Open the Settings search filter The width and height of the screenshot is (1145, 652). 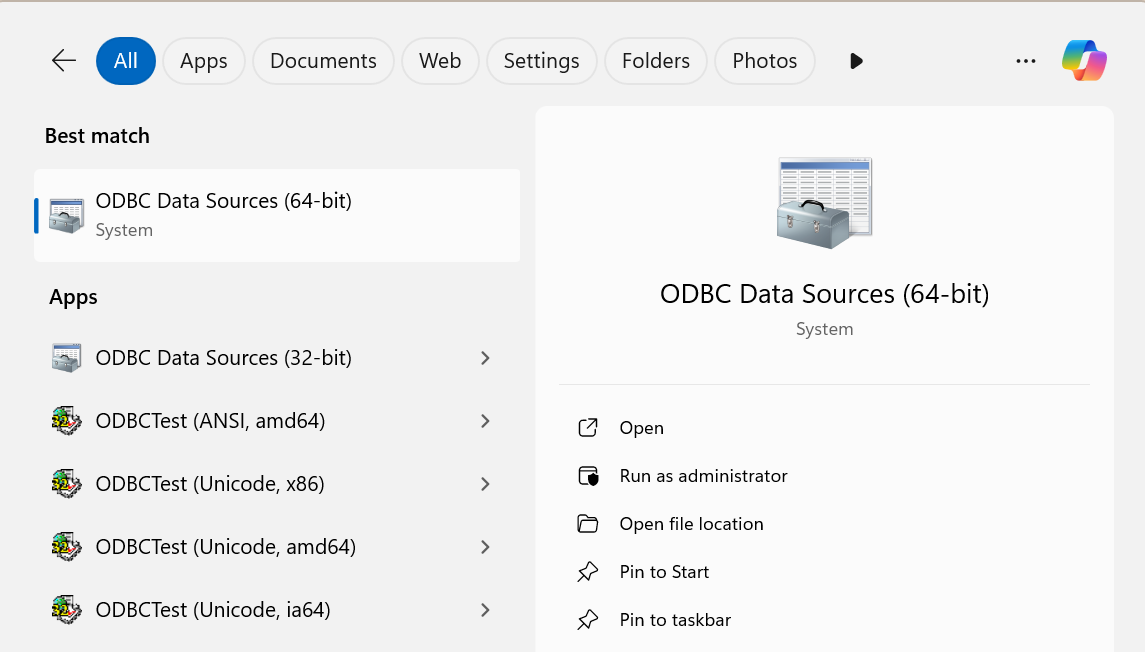541,60
